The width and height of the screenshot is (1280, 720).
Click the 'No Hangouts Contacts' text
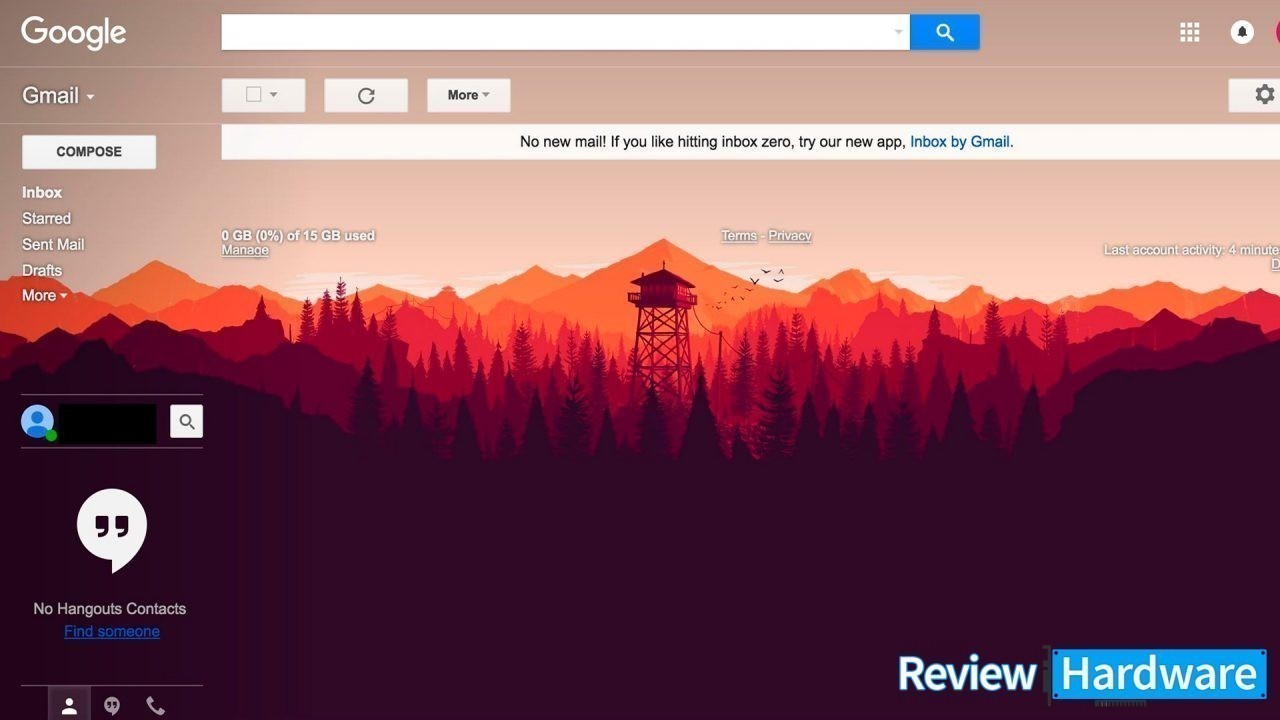pos(110,608)
